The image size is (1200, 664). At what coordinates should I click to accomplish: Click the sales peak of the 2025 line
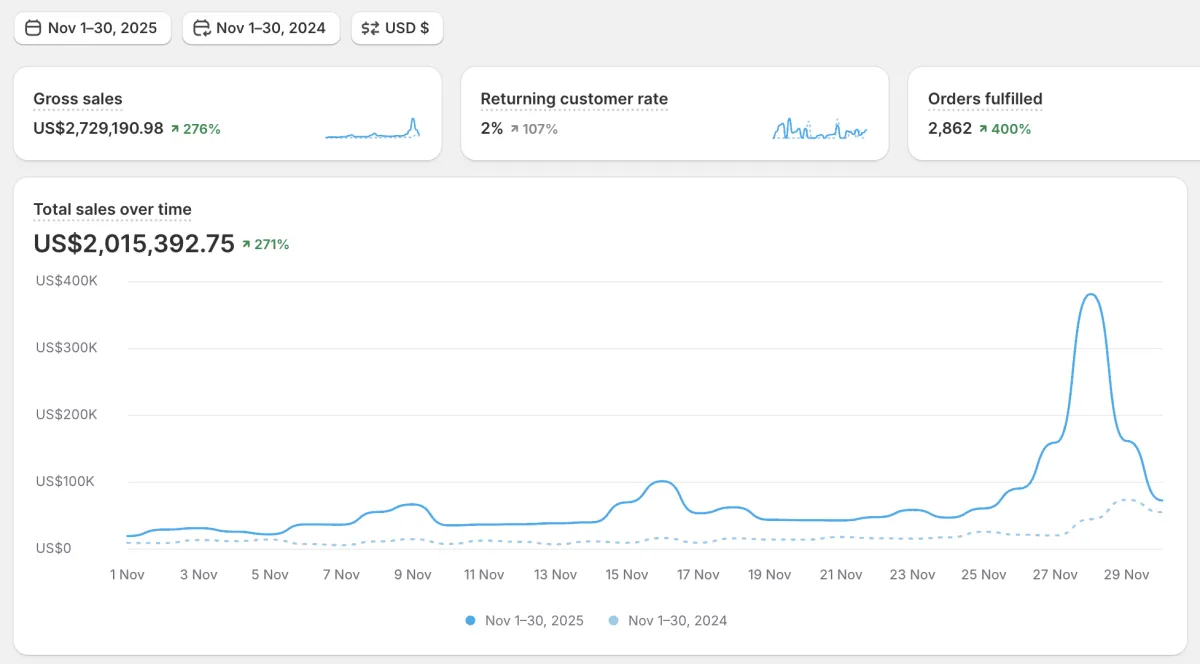pos(1090,295)
